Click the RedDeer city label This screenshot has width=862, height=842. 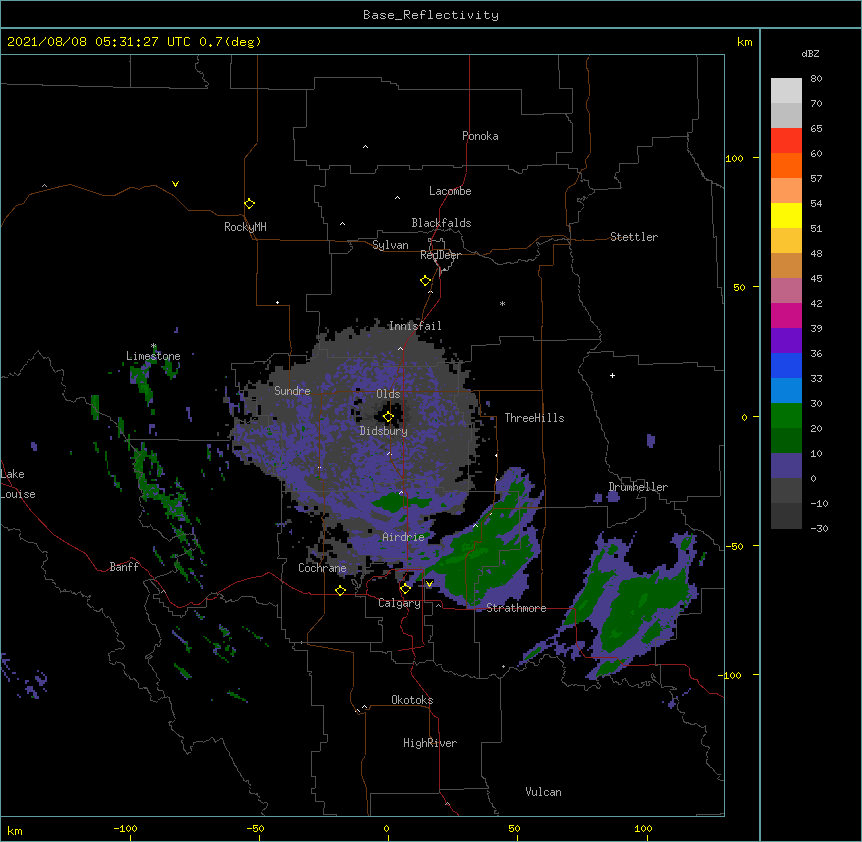[x=440, y=255]
